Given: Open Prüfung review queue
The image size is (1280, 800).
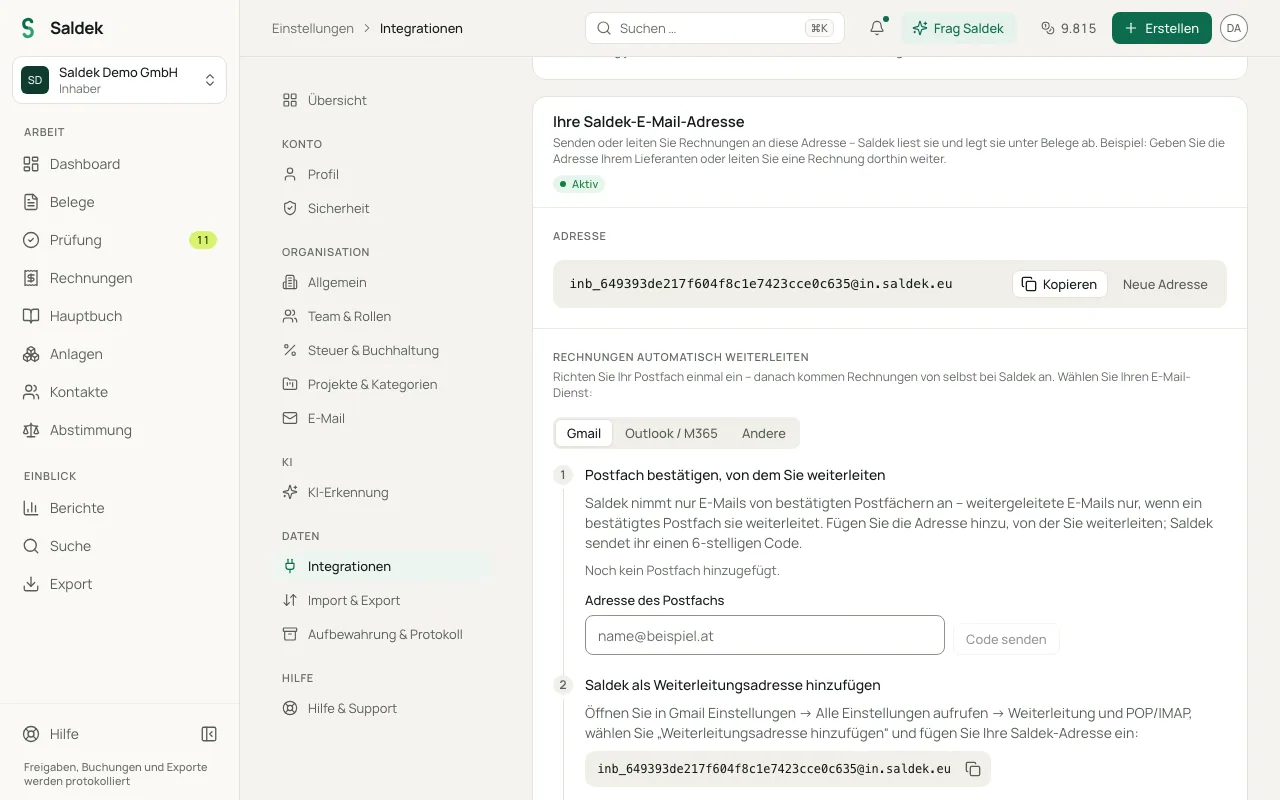Looking at the screenshot, I should point(120,240).
